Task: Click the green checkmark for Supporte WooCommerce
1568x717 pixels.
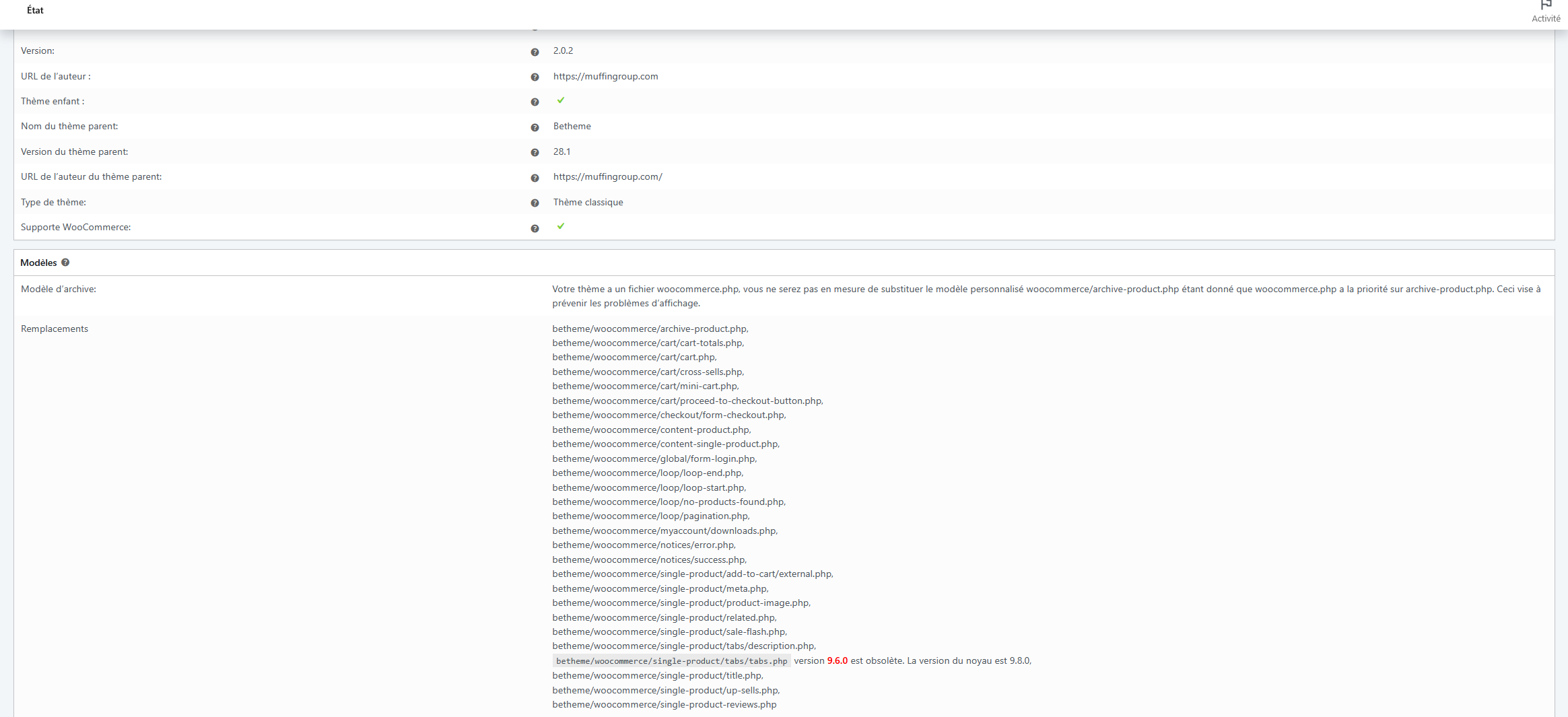Action: [x=561, y=226]
